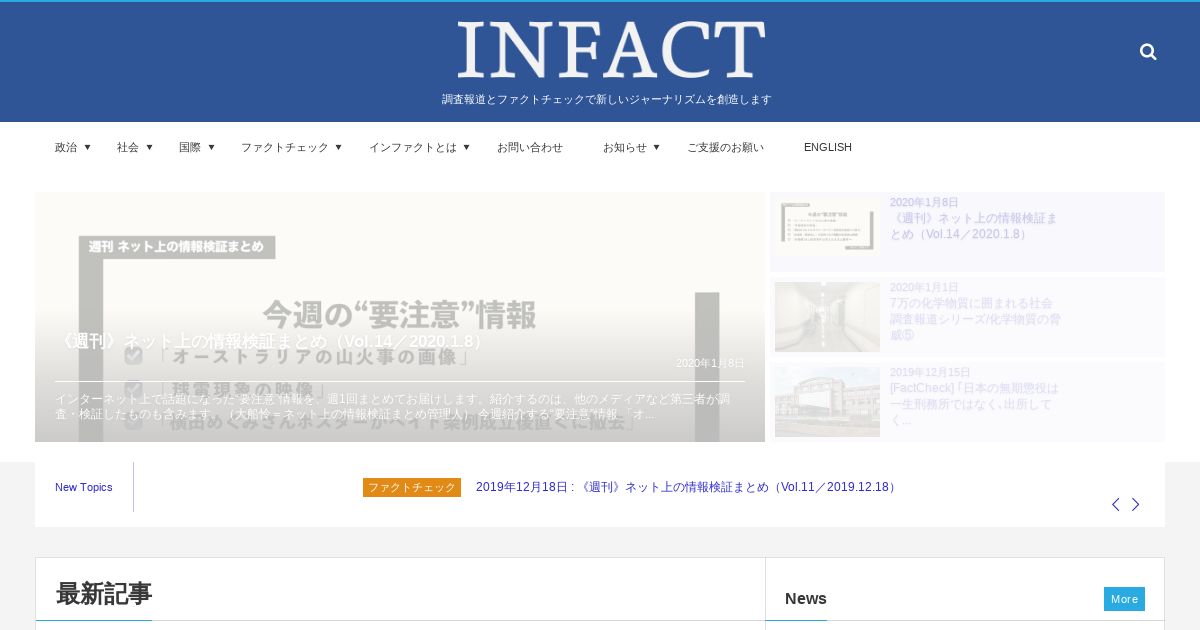Open sidebar link 《週刊》ネット上の情報検証まとめ Vol.14
Image resolution: width=1200 pixels, height=630 pixels.
(973, 226)
